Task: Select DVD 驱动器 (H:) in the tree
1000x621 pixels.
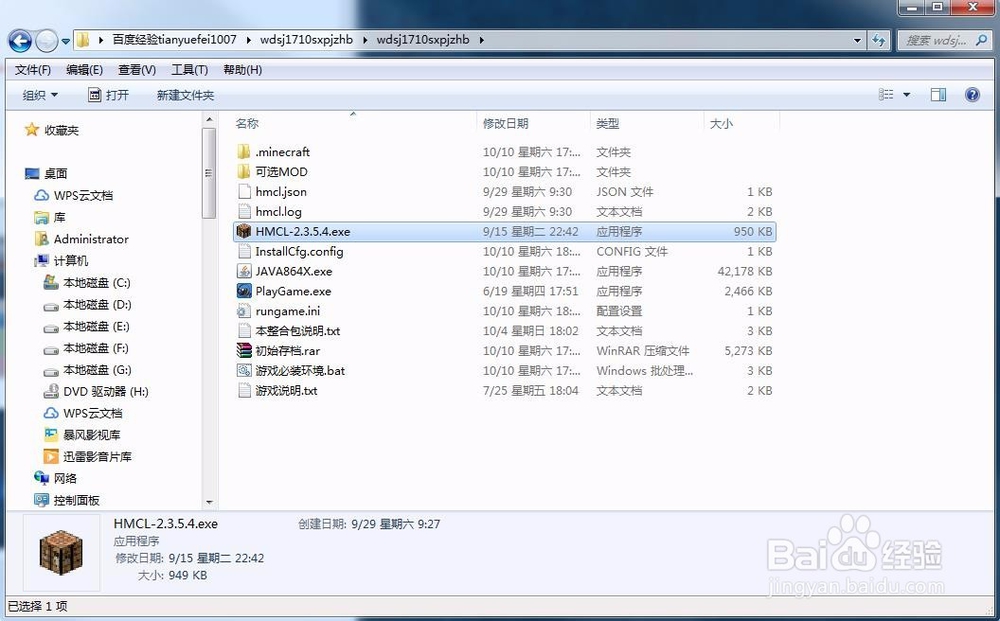Action: [105, 391]
